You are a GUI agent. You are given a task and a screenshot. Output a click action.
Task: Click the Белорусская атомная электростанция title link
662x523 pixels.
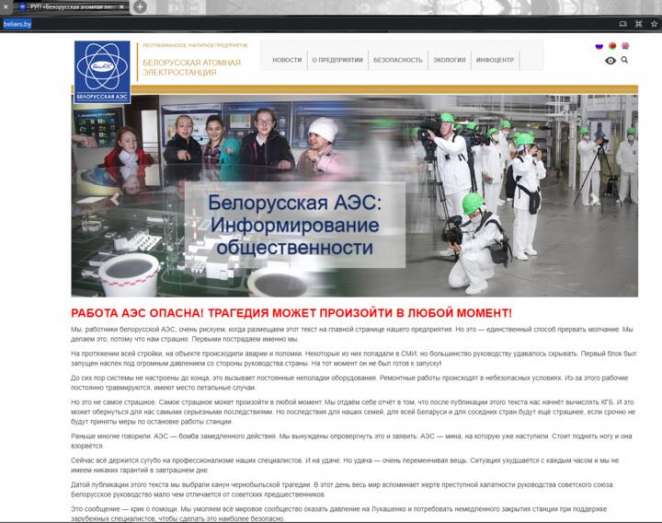(192, 68)
